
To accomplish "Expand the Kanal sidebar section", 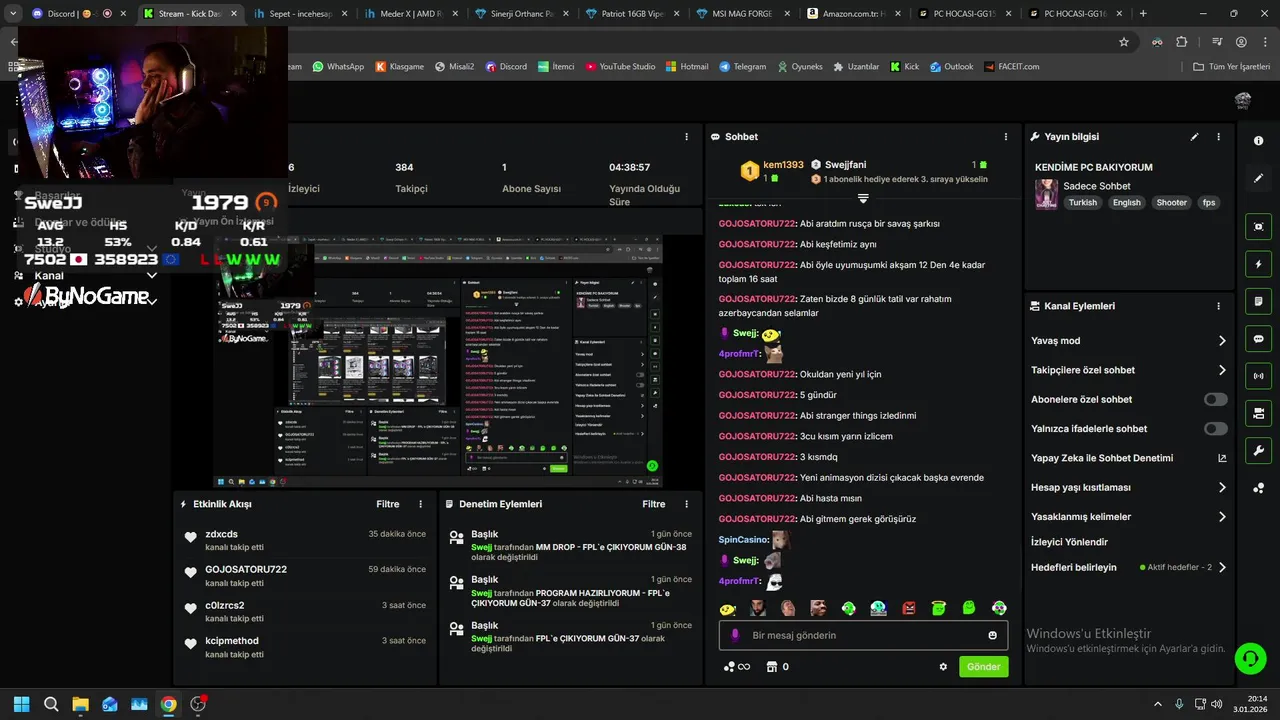I will coord(152,276).
